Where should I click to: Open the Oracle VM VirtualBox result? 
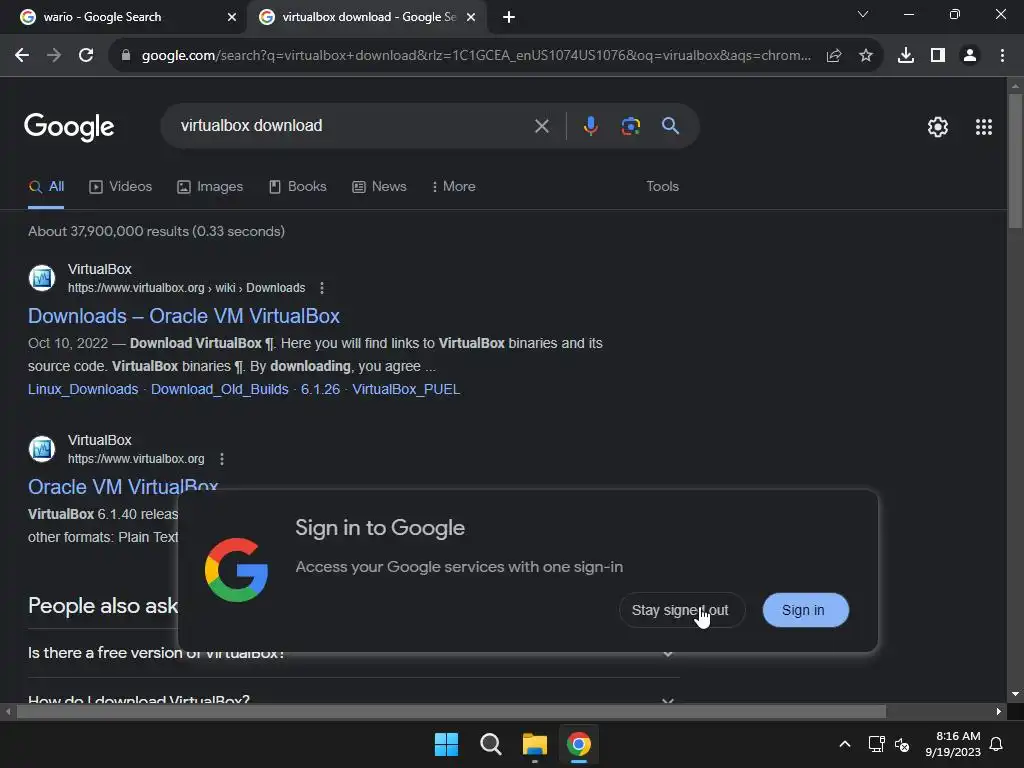coord(123,487)
